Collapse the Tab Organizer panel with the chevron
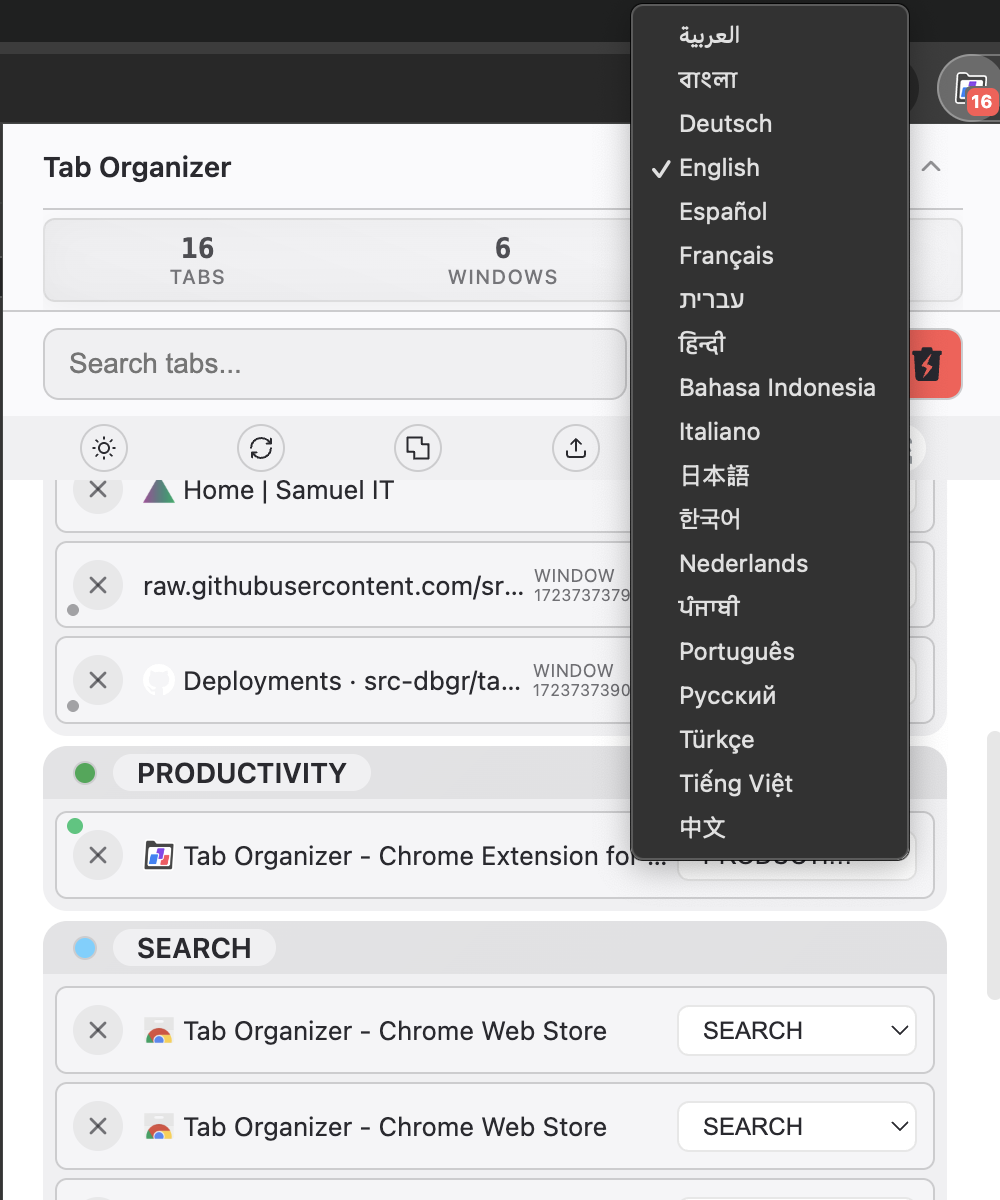1000x1200 pixels. coord(931,167)
